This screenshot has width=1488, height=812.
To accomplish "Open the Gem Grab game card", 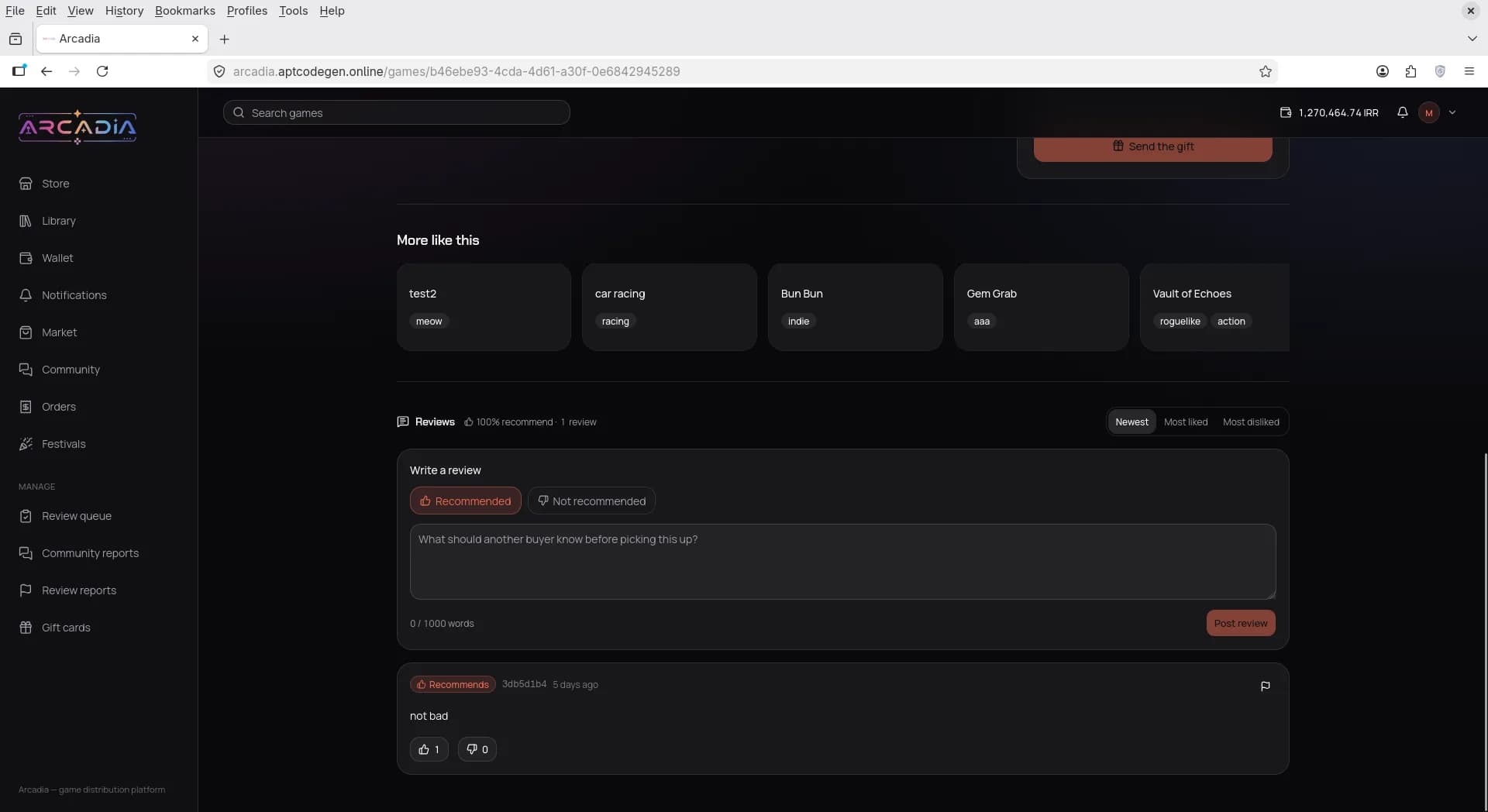I will (1042, 308).
